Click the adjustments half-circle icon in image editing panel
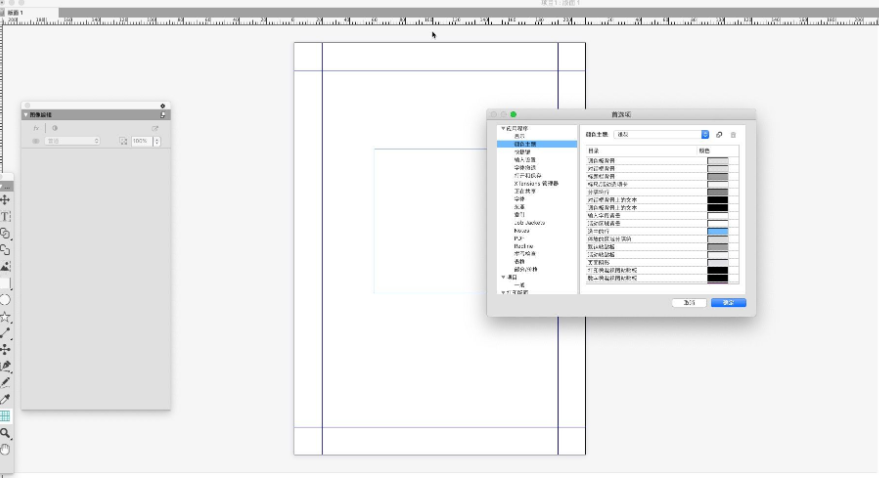Image resolution: width=879 pixels, height=478 pixels. pyautogui.click(x=54, y=128)
